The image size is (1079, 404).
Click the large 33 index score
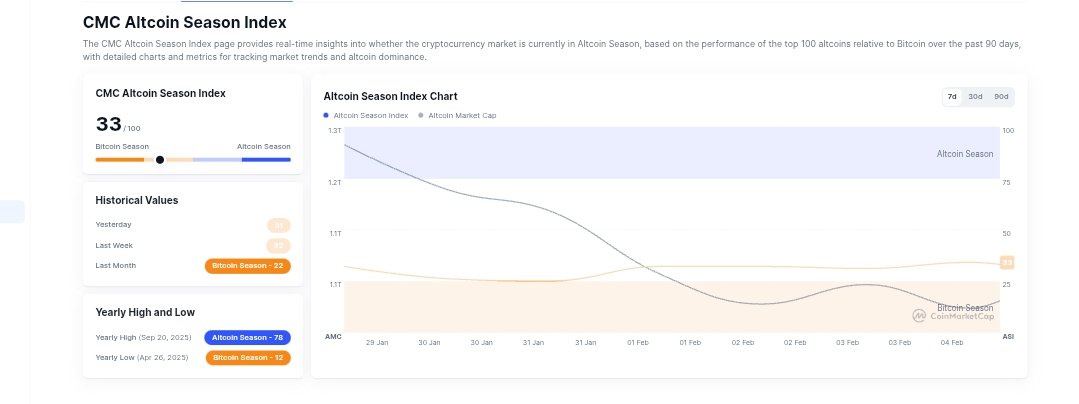(108, 124)
